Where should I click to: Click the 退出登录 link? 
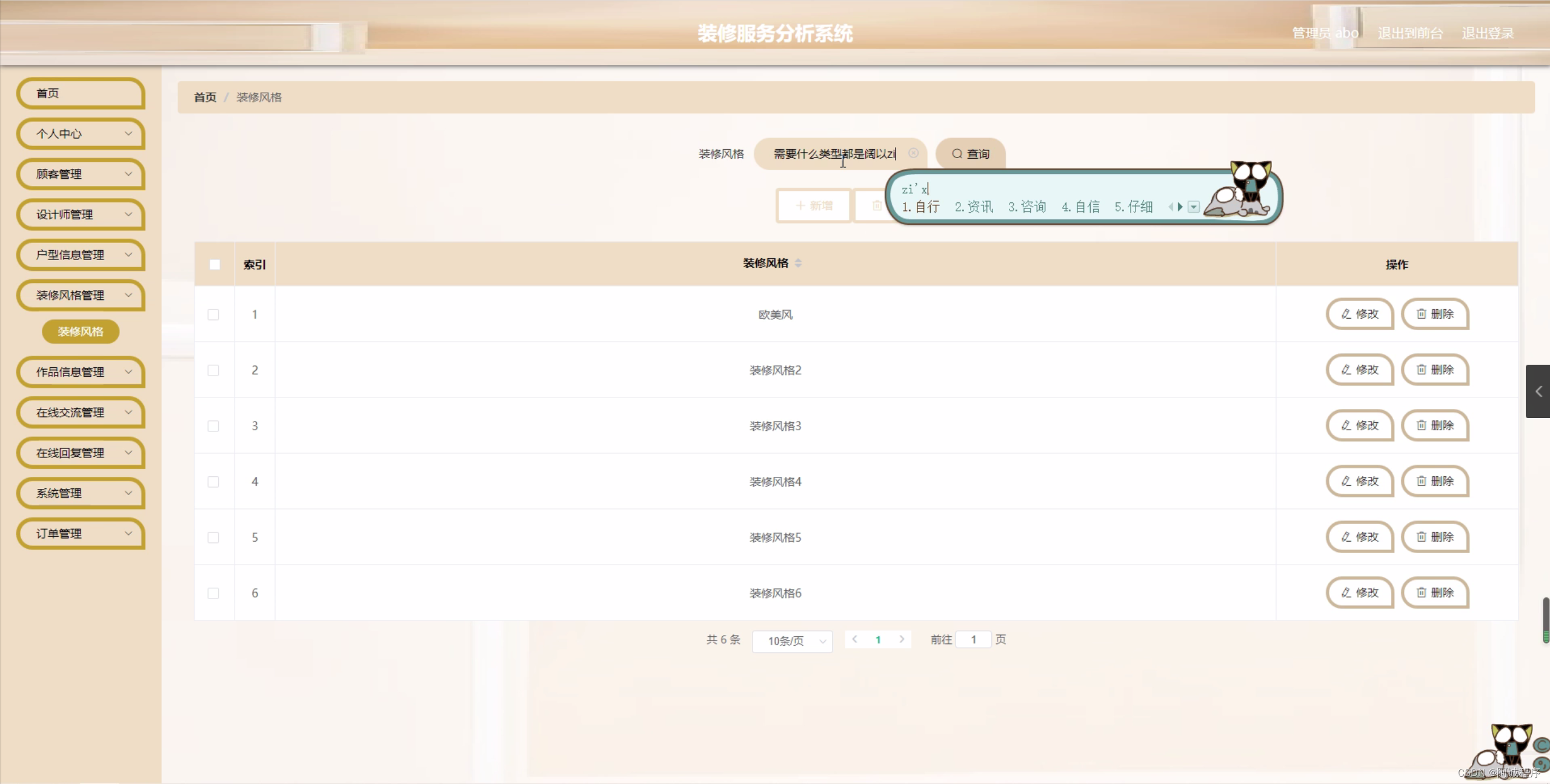[x=1488, y=33]
